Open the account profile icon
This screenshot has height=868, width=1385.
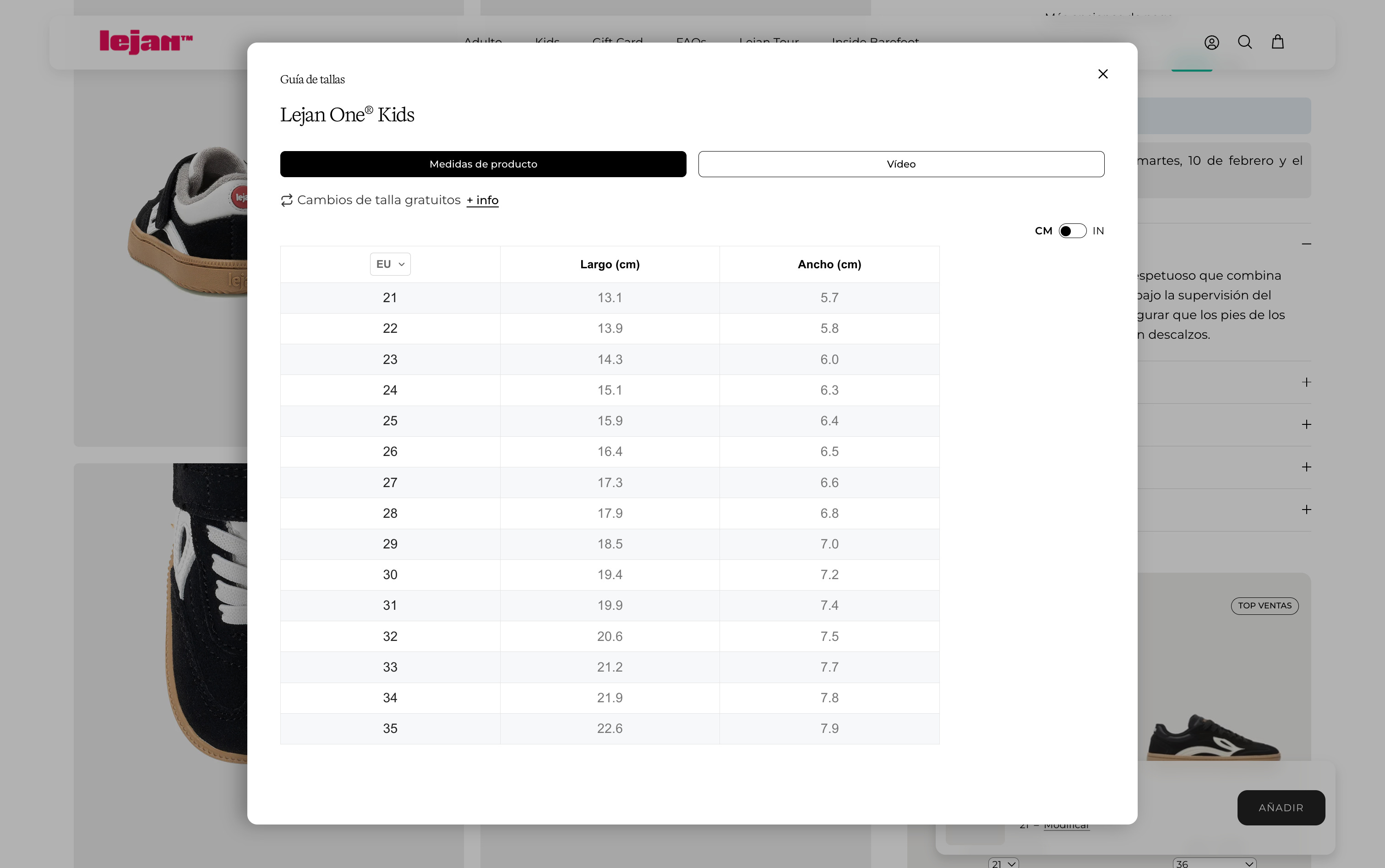point(1211,43)
